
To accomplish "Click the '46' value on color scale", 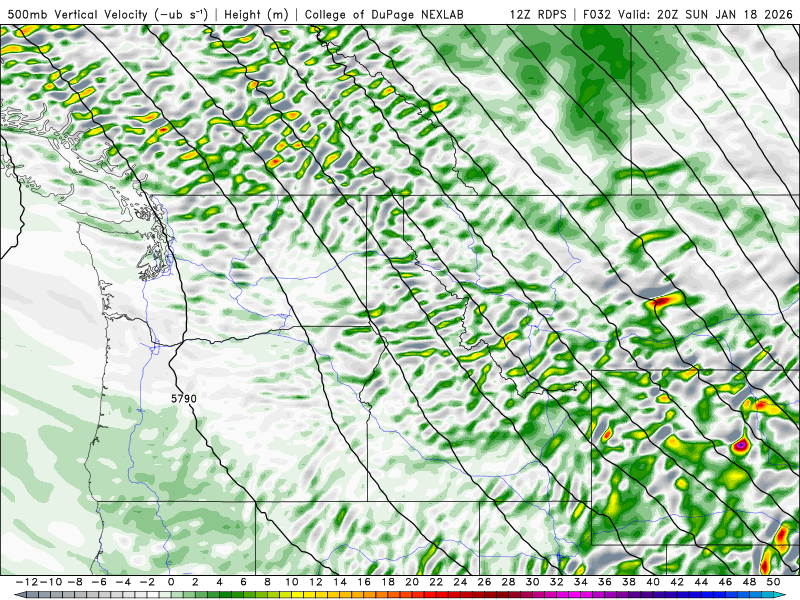I will [725, 582].
